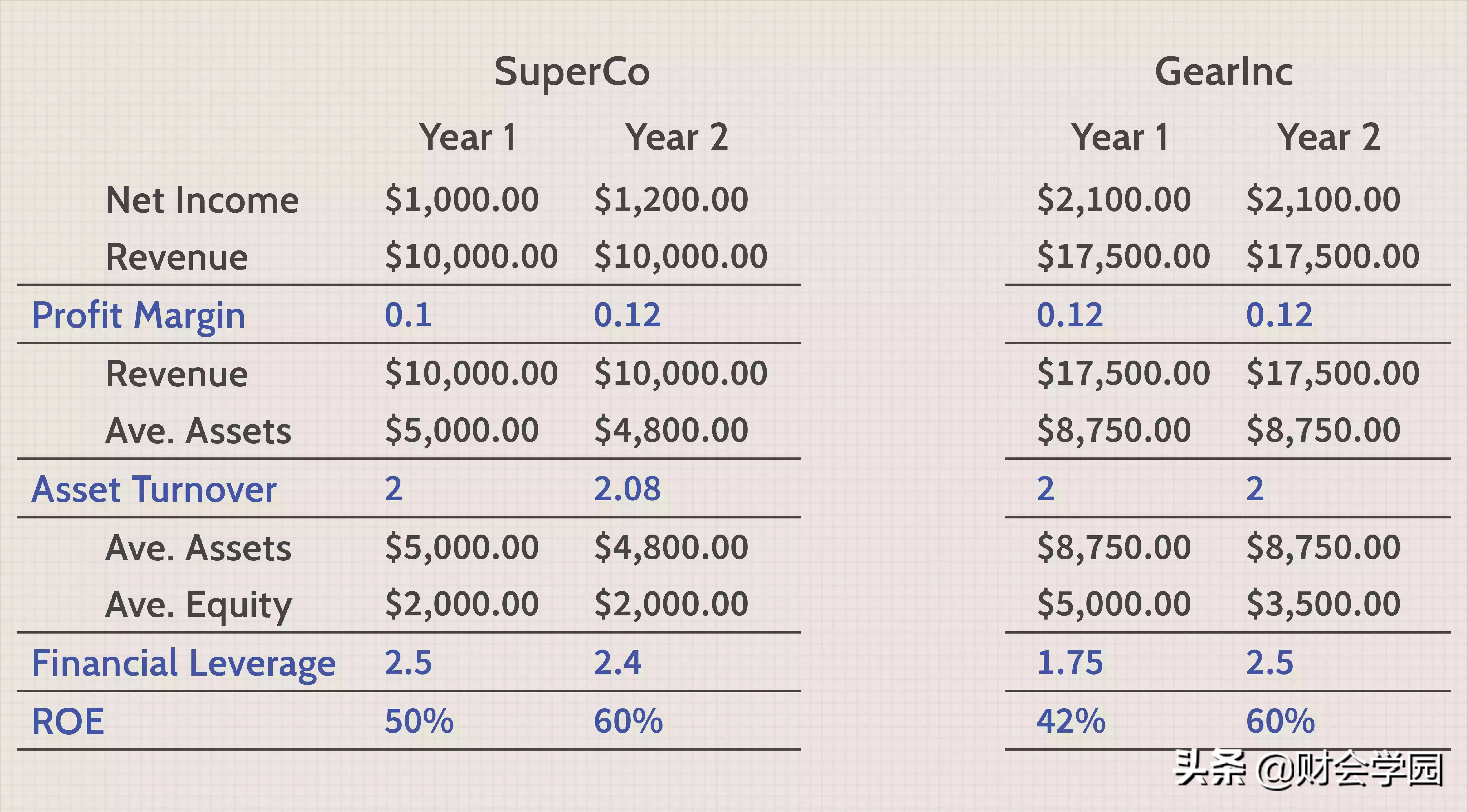Click SuperCo Year 2 ROE value 60%
1468x812 pixels.
coord(628,722)
